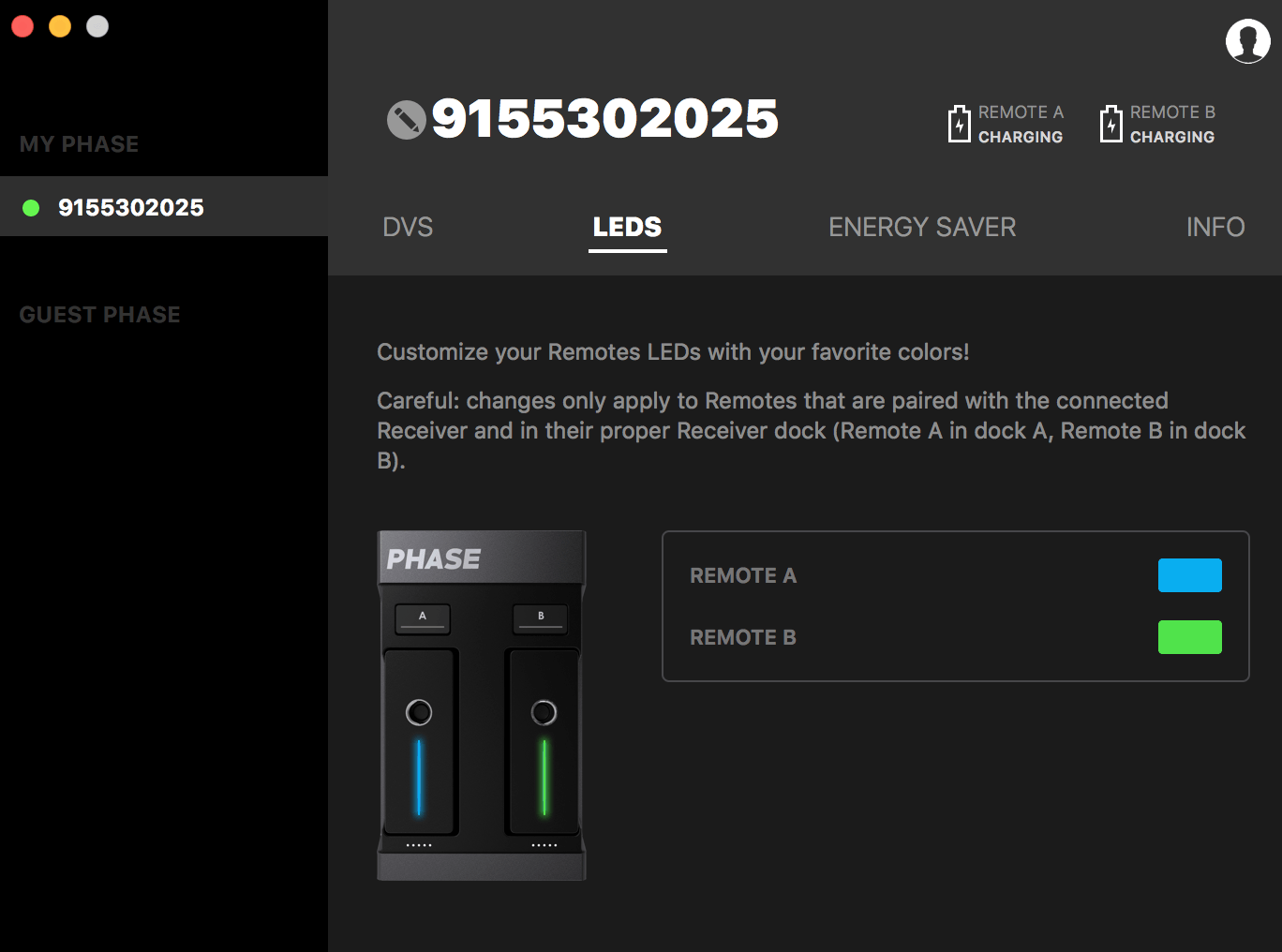
Task: Switch to the DVS tab
Action: [x=408, y=227]
